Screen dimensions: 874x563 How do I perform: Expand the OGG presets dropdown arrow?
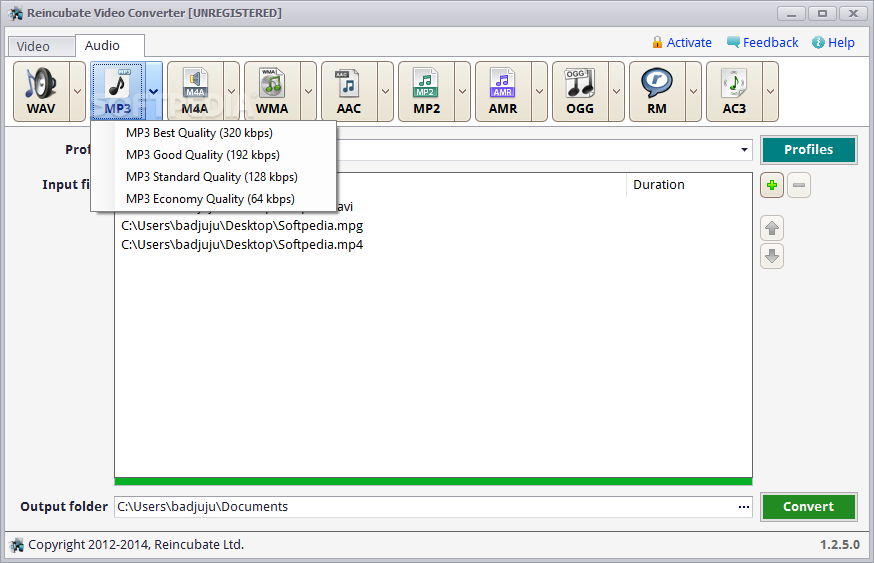click(616, 91)
